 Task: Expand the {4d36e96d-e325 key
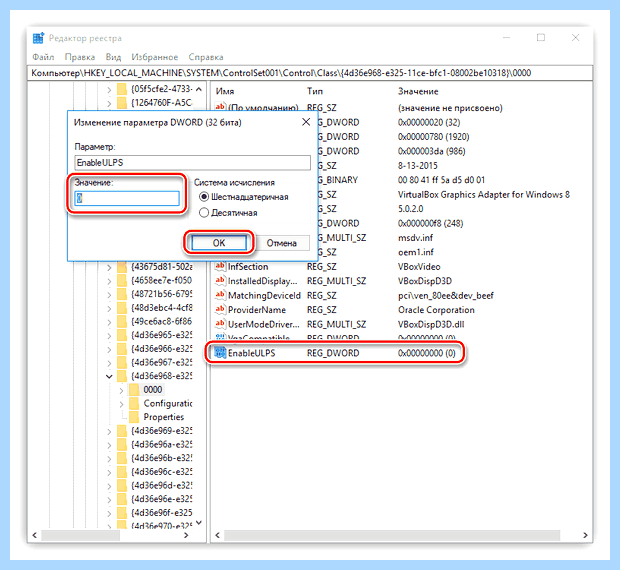(x=109, y=486)
